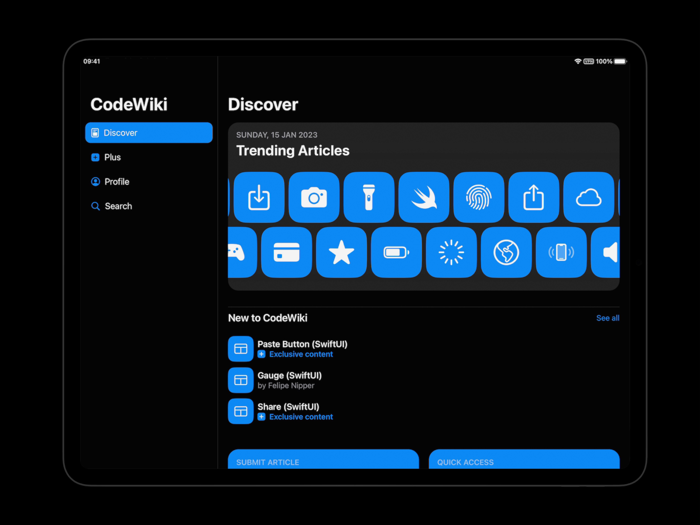Screen dimensions: 700x525
Task: Click the Gauge article layout icon
Action: pyautogui.click(x=241, y=380)
